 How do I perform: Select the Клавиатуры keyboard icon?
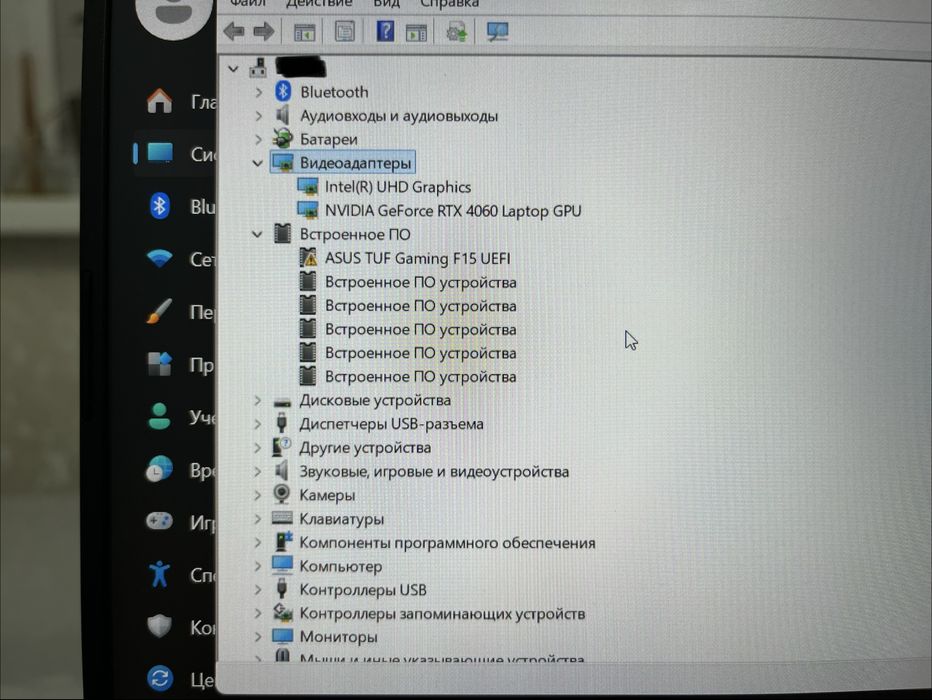click(x=282, y=518)
